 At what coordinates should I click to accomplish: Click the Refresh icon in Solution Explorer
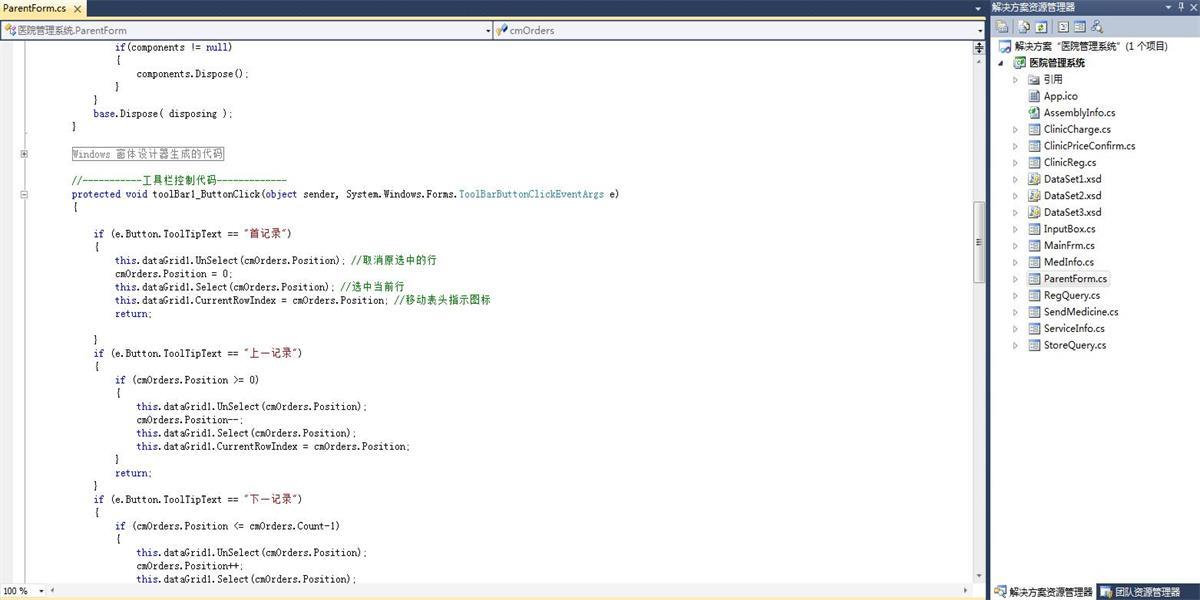pos(1041,27)
